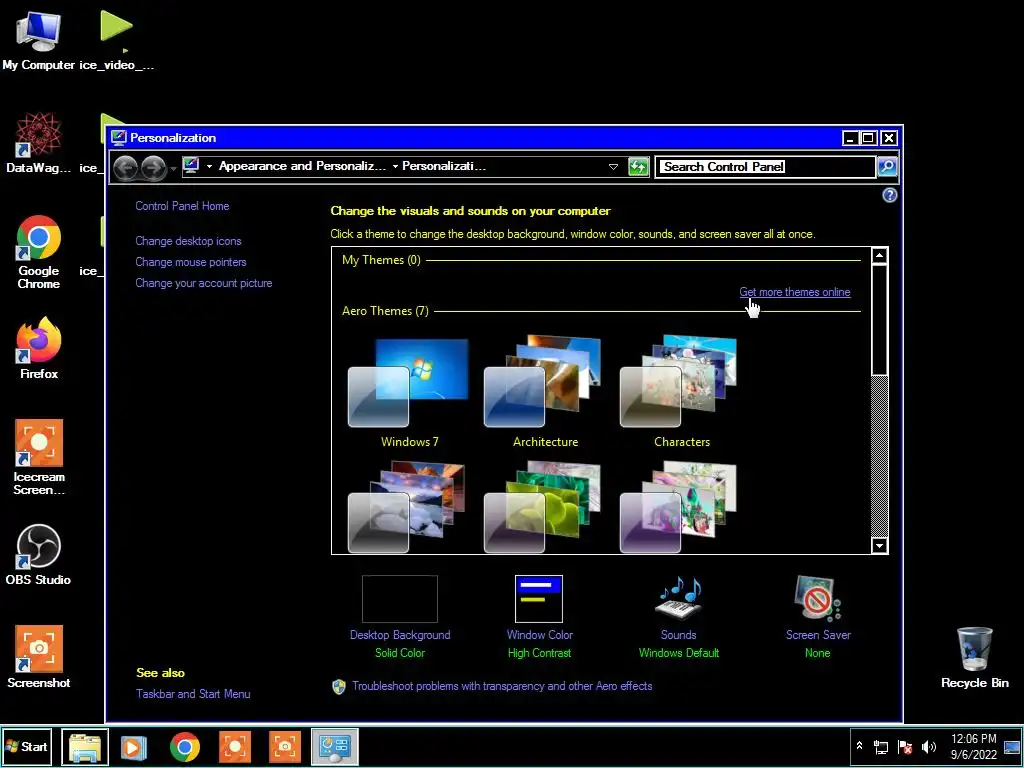
Task: Expand arrow before Personalization breadcrumb
Action: click(395, 167)
